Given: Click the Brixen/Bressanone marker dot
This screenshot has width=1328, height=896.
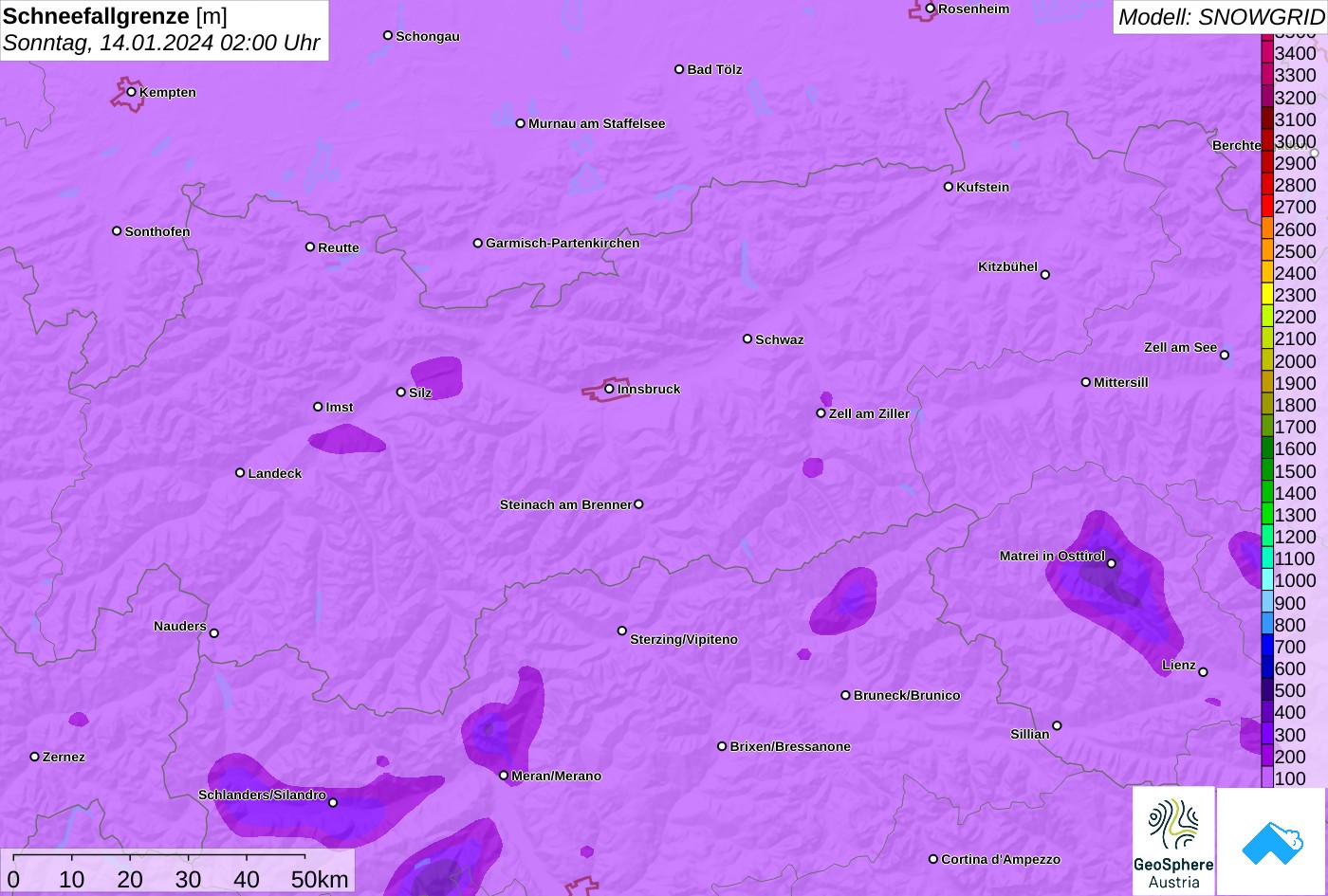Looking at the screenshot, I should [722, 746].
